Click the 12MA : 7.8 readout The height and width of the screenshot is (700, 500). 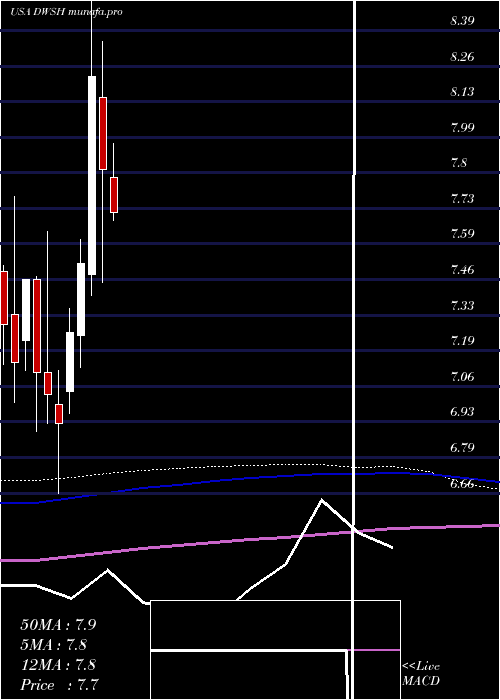click(x=58, y=665)
